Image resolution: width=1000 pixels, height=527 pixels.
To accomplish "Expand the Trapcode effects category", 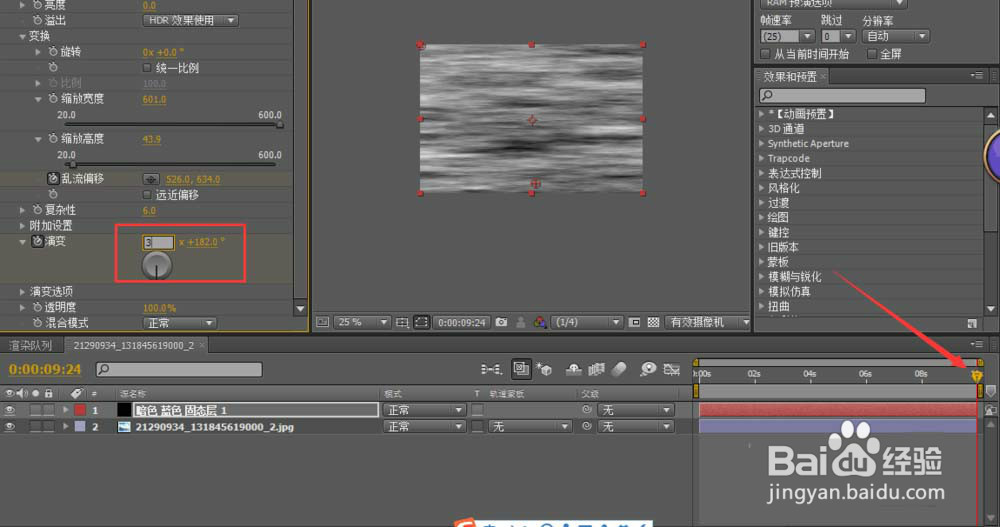I will [x=761, y=158].
